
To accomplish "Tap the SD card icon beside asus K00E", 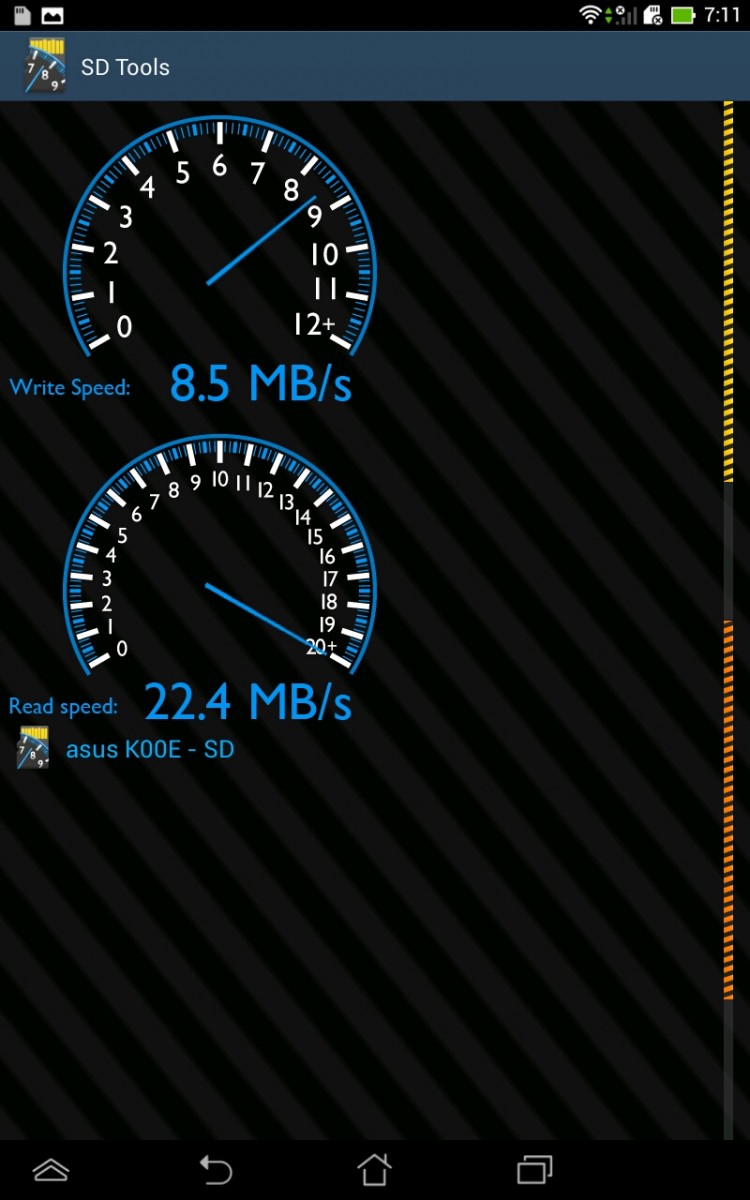I will (x=33, y=748).
